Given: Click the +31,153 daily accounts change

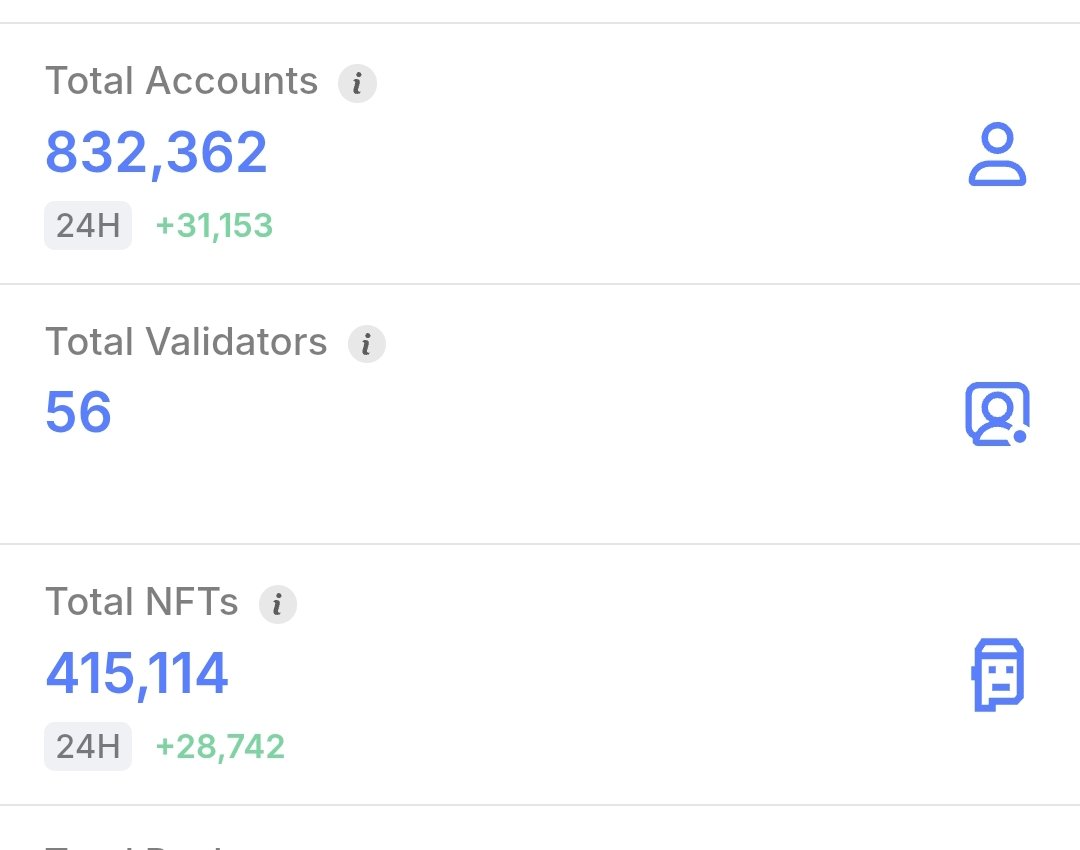Looking at the screenshot, I should pos(214,226).
